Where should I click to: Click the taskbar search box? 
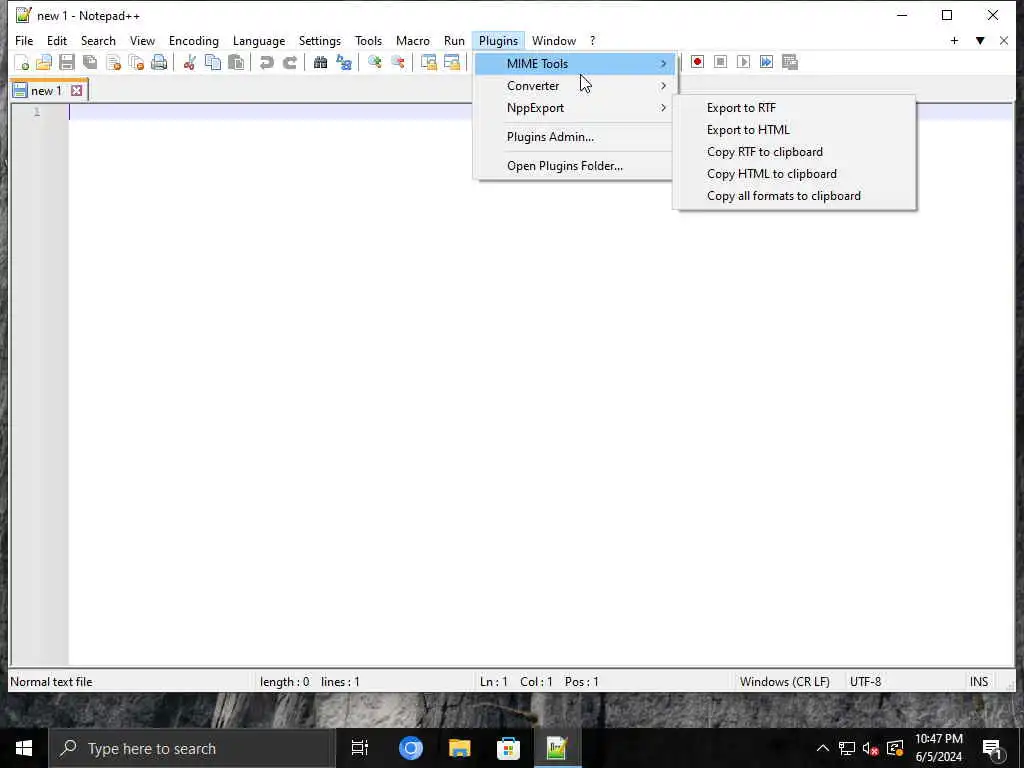click(x=192, y=748)
